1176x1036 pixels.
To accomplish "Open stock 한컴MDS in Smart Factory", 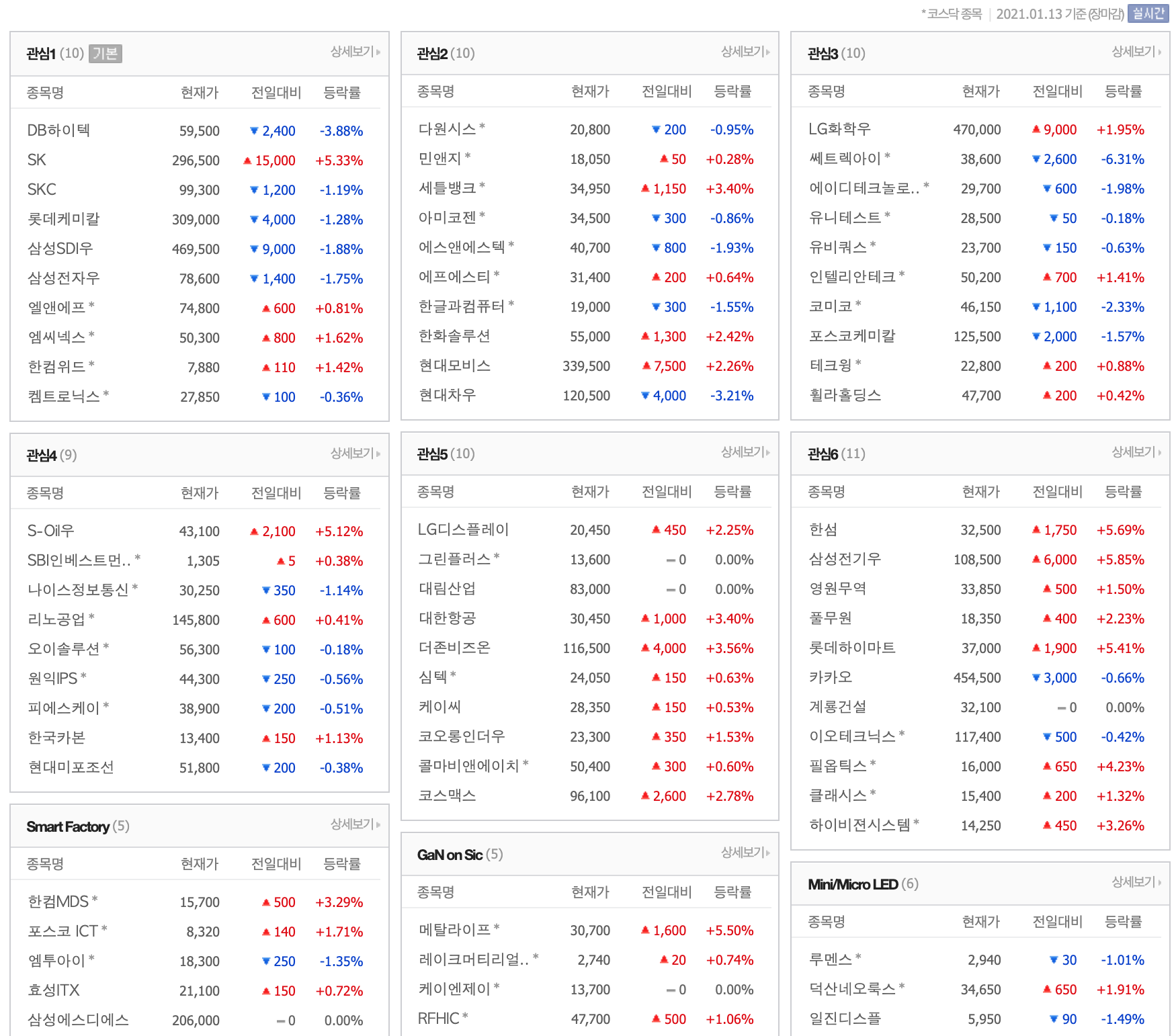I will (x=58, y=902).
